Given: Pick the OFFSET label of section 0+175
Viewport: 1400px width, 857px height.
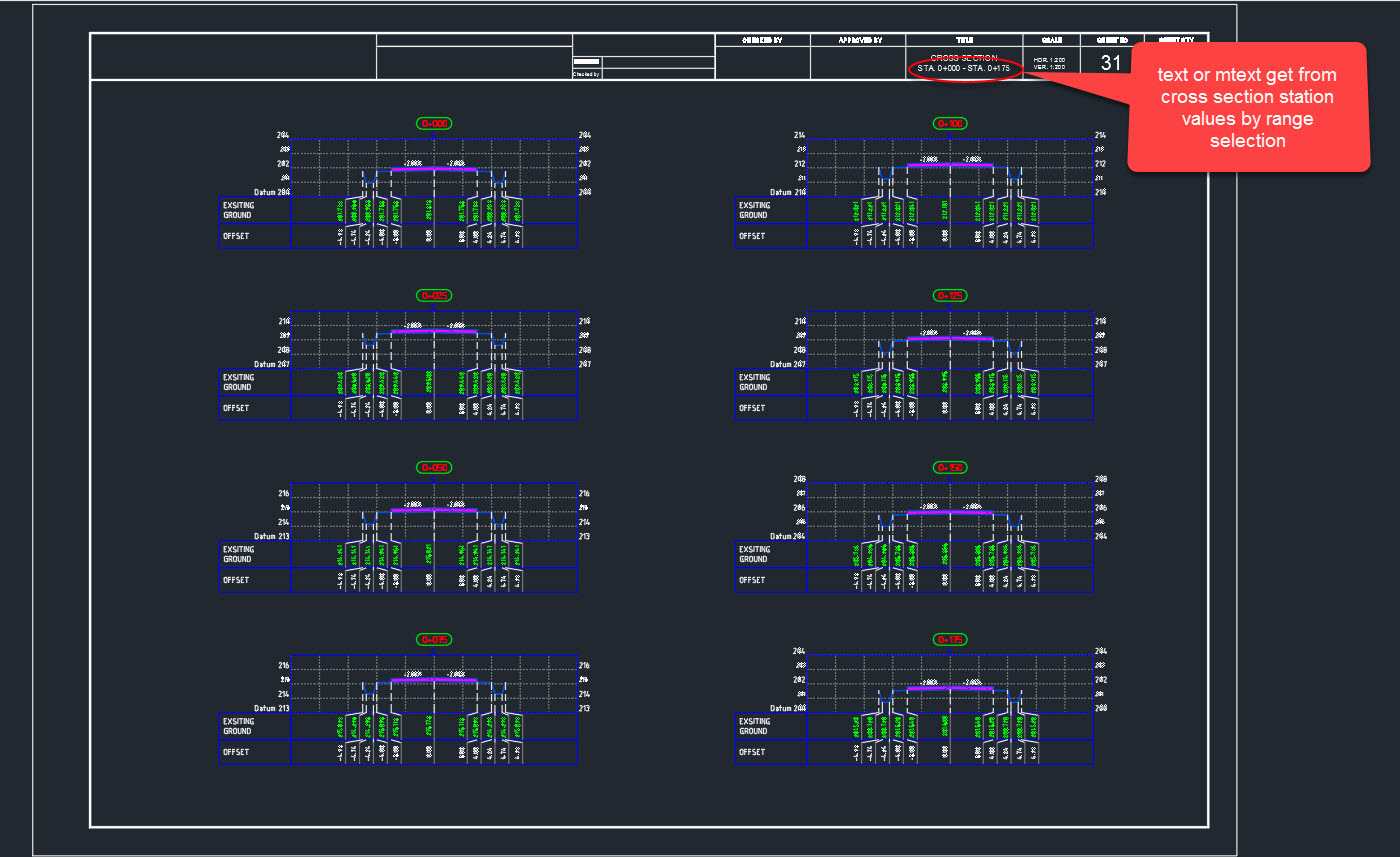Looking at the screenshot, I should tap(752, 752).
